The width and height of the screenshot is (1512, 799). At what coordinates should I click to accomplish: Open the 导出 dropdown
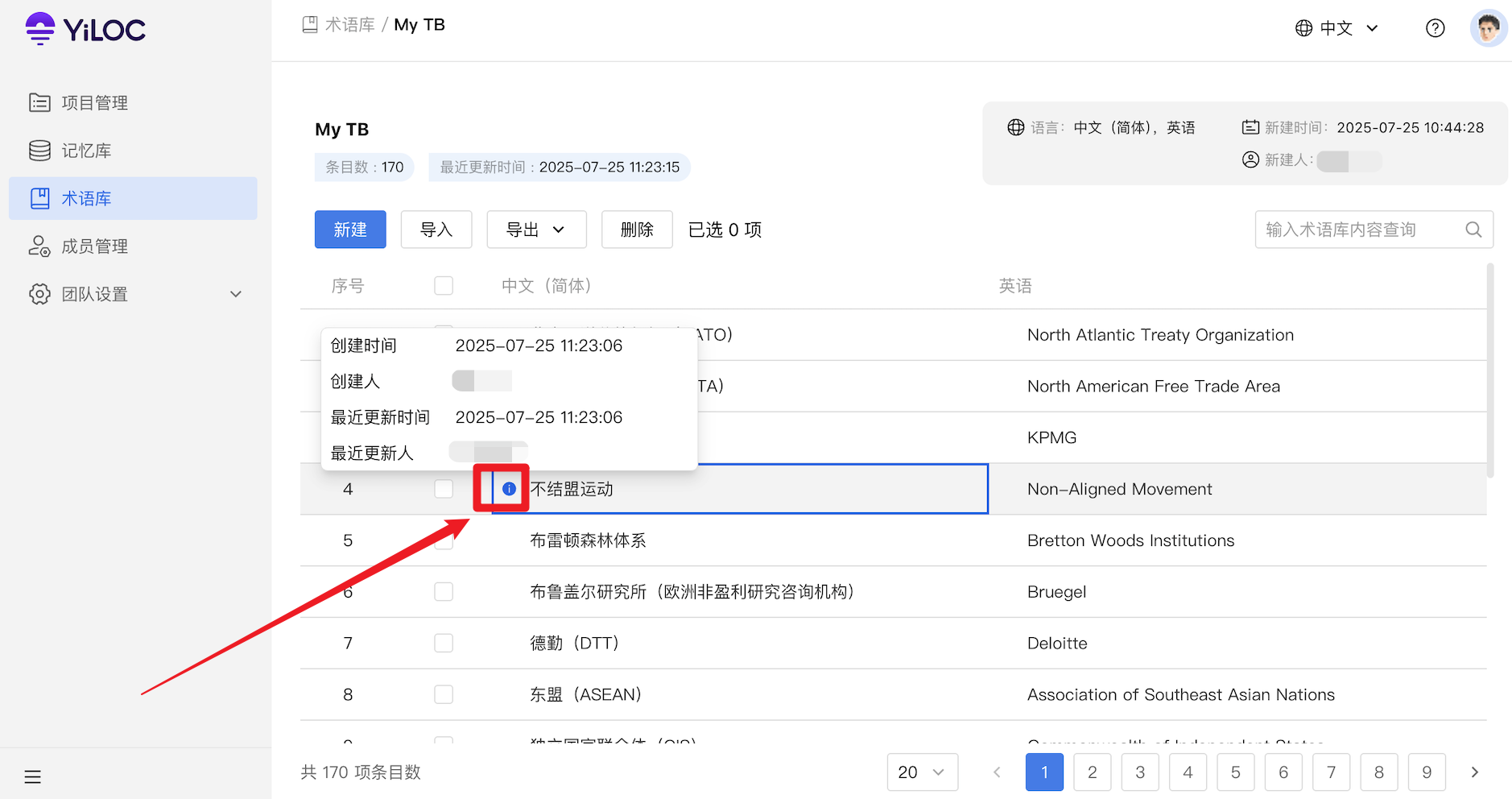536,230
